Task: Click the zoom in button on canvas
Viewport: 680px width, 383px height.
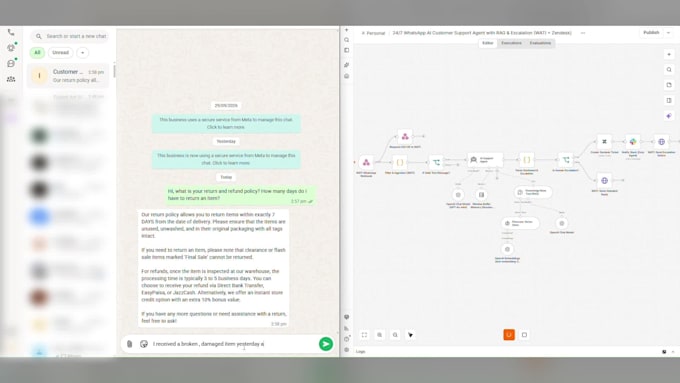Action: click(x=379, y=335)
